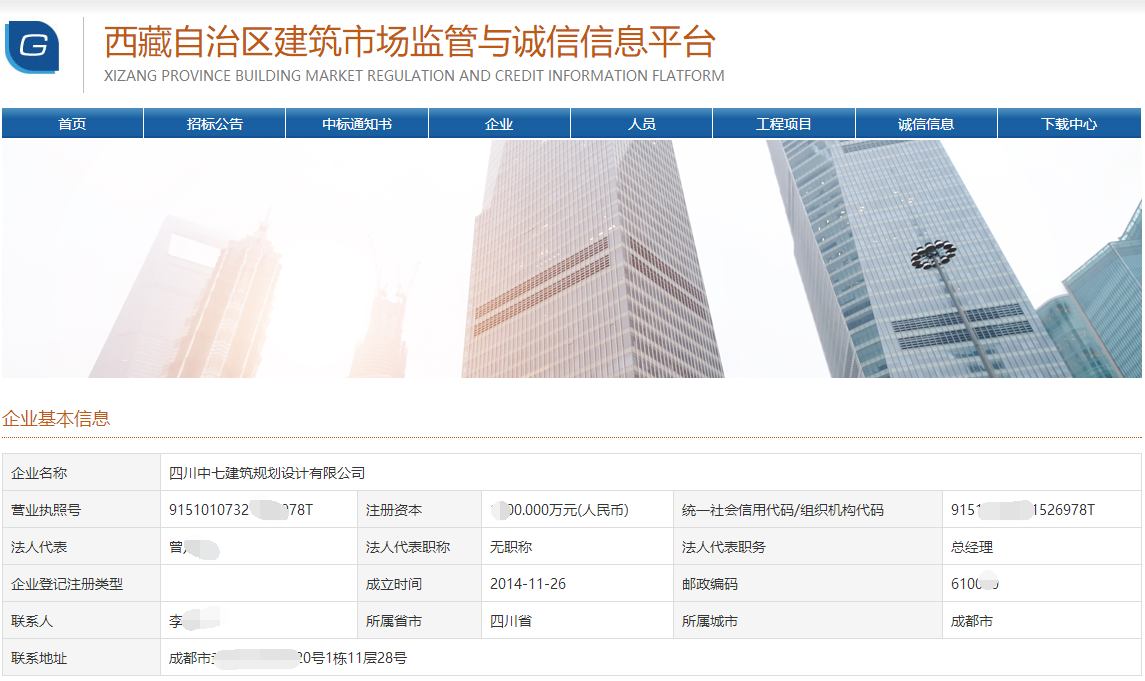Select company name 四川中七建筑规划设计有限公司
The width and height of the screenshot is (1145, 681).
click(x=267, y=473)
